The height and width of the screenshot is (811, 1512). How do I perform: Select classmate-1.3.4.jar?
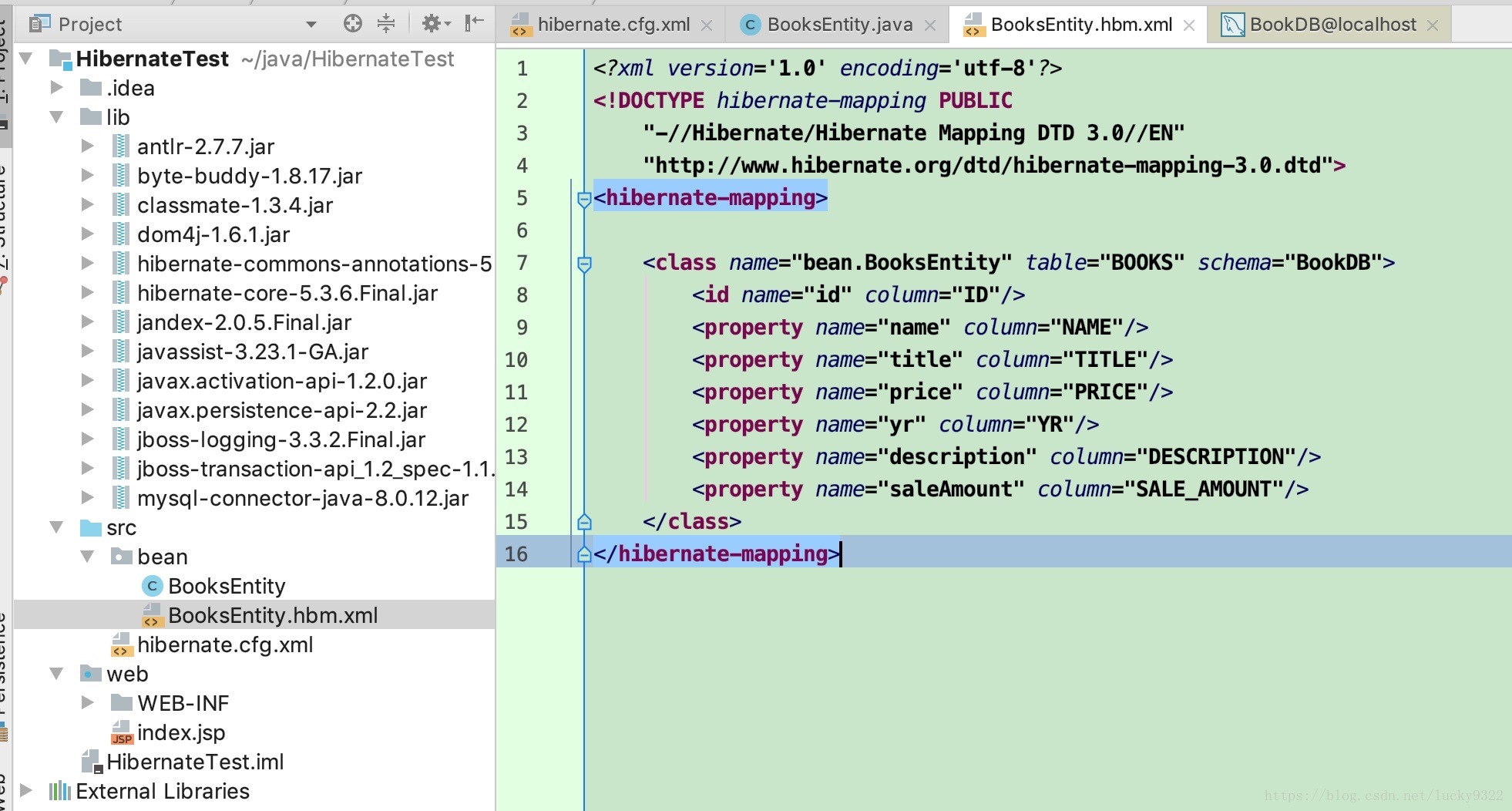coord(235,205)
